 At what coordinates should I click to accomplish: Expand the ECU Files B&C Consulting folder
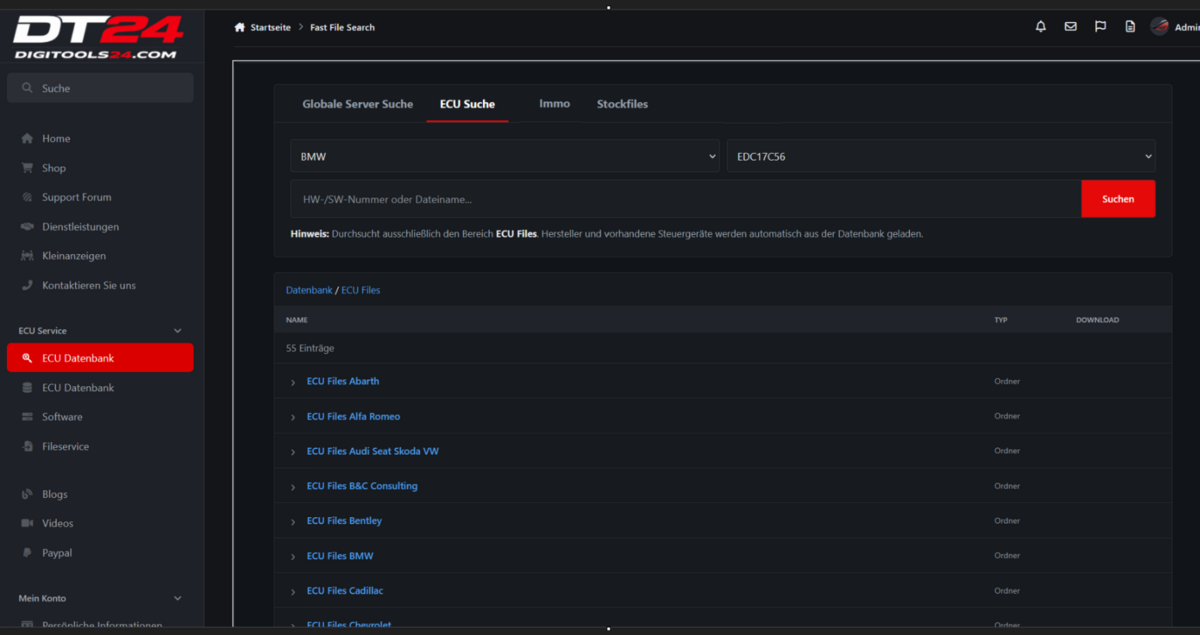tap(293, 487)
